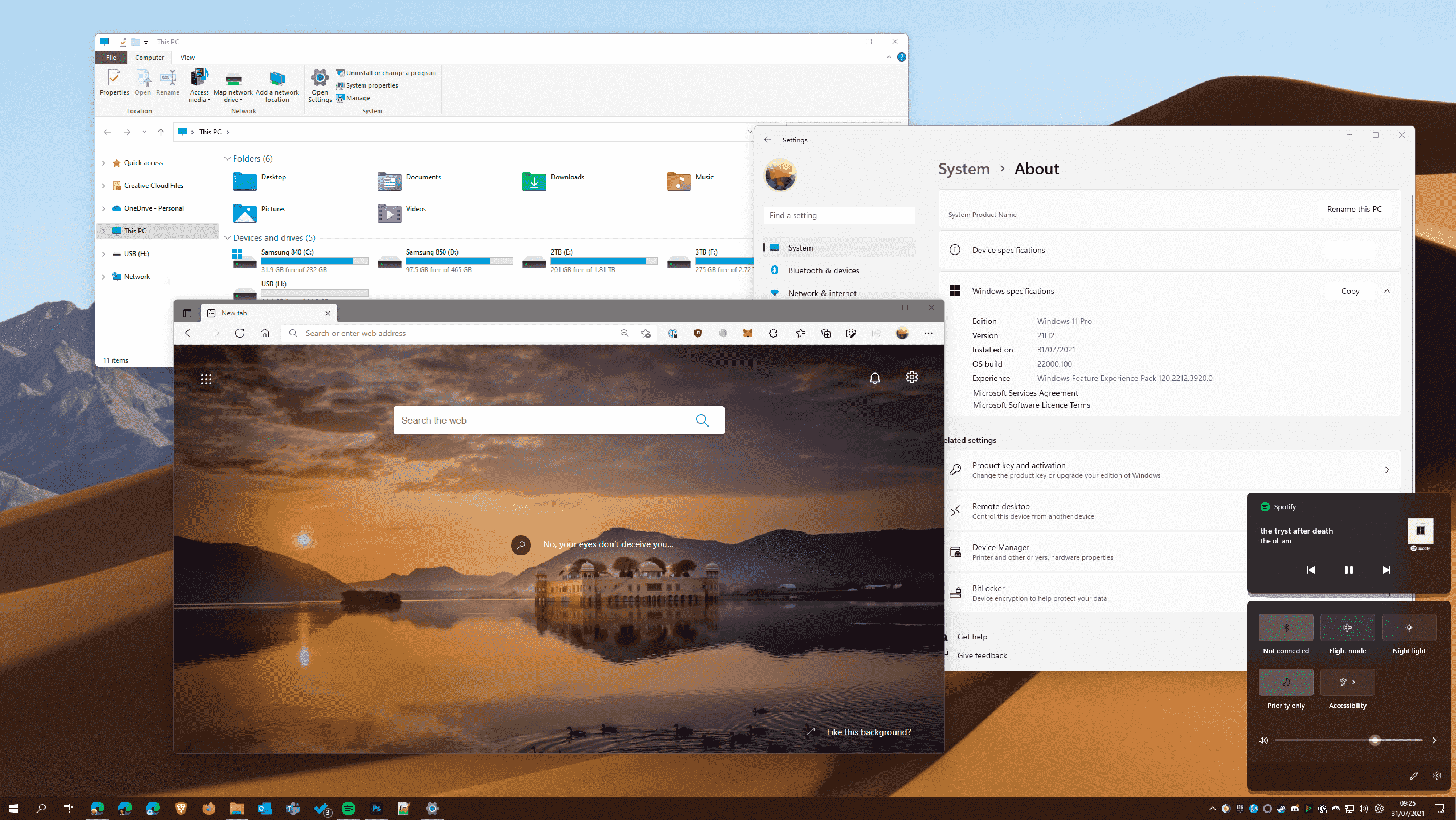Select View tab in File Explorer ribbon
1456x820 pixels.
coord(187,57)
